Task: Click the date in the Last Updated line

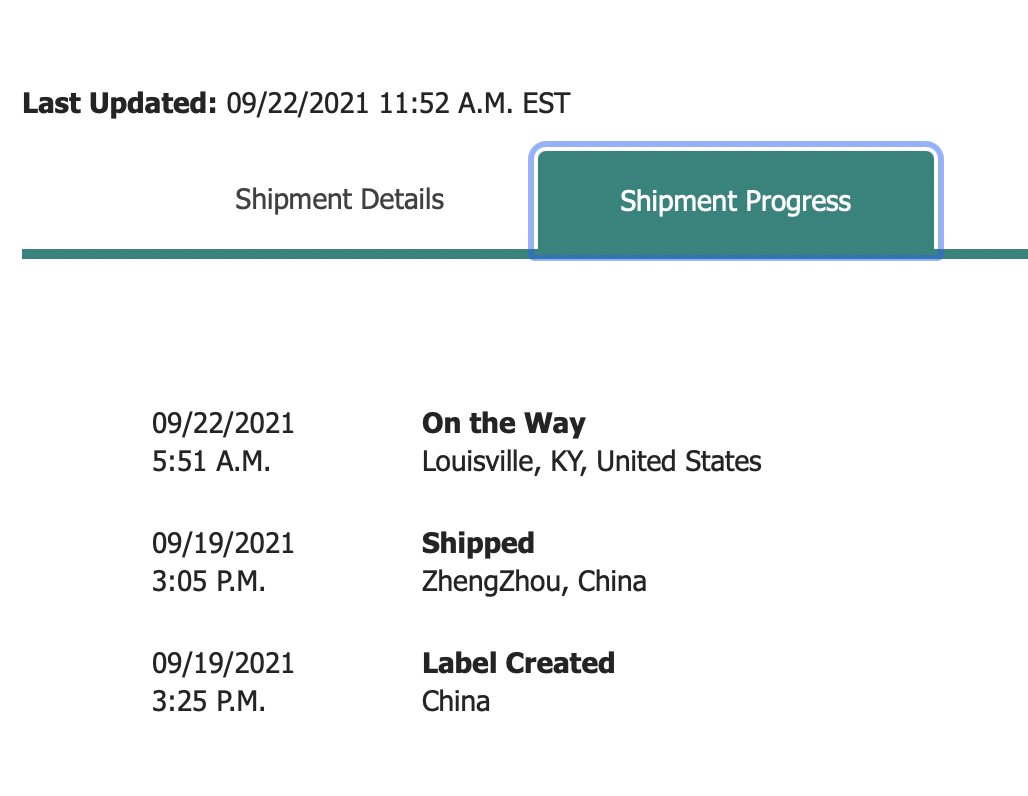Action: (x=298, y=103)
